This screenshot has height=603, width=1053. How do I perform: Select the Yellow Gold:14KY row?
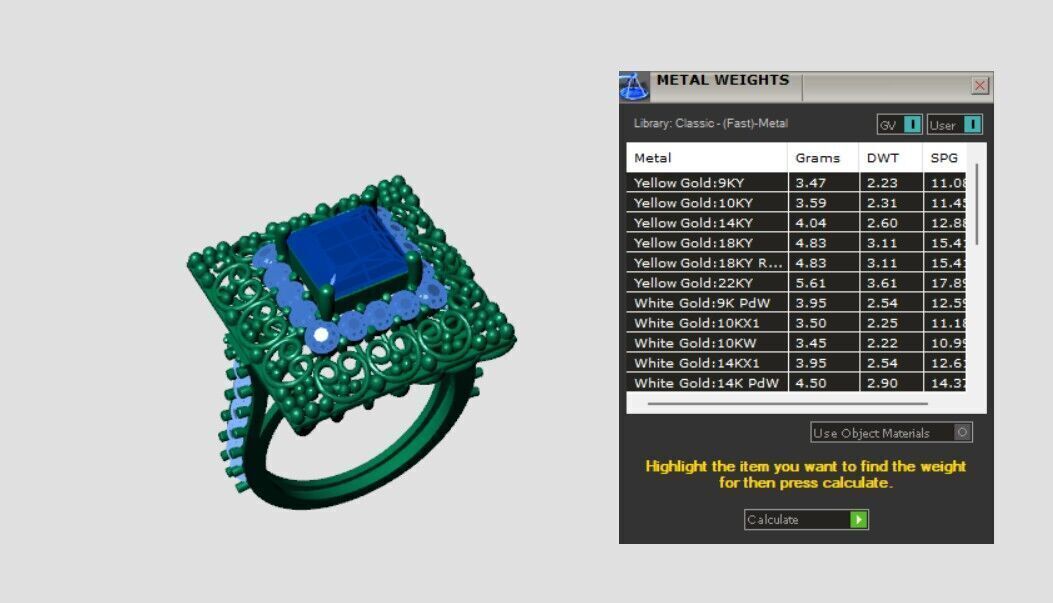[x=796, y=223]
